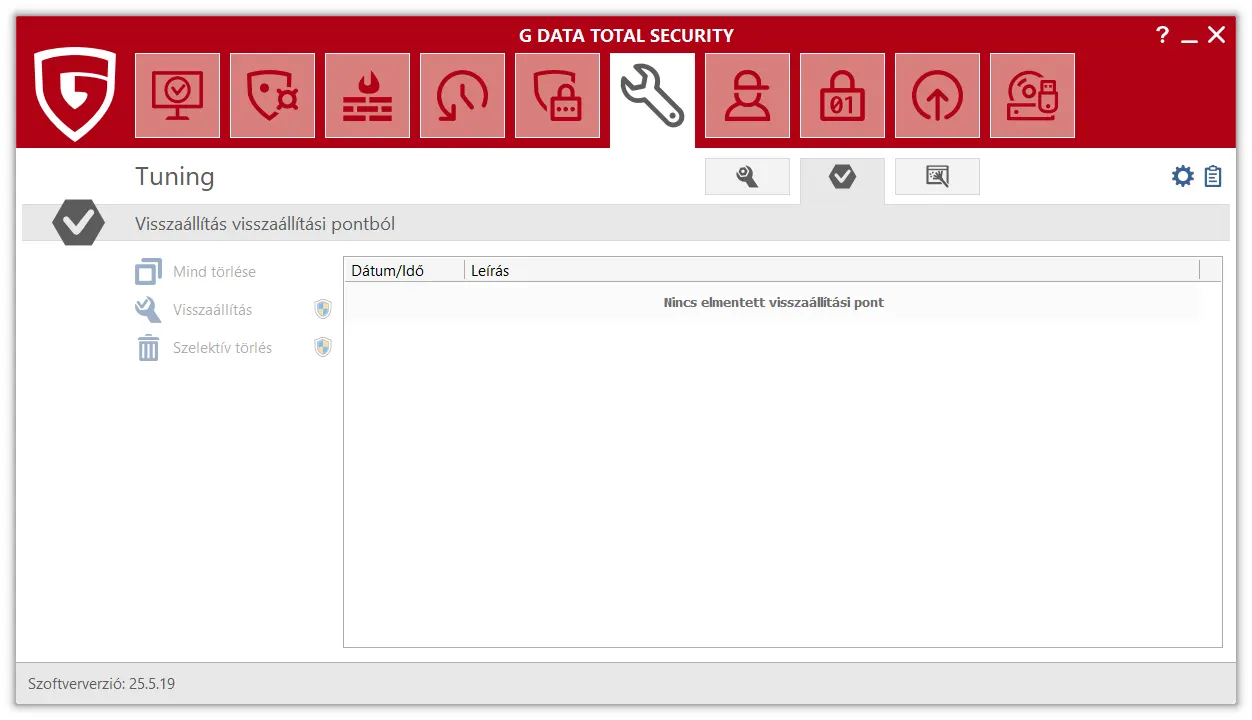Click the Szelektív törlés trash button
This screenshot has width=1252, height=720.
coord(222,348)
